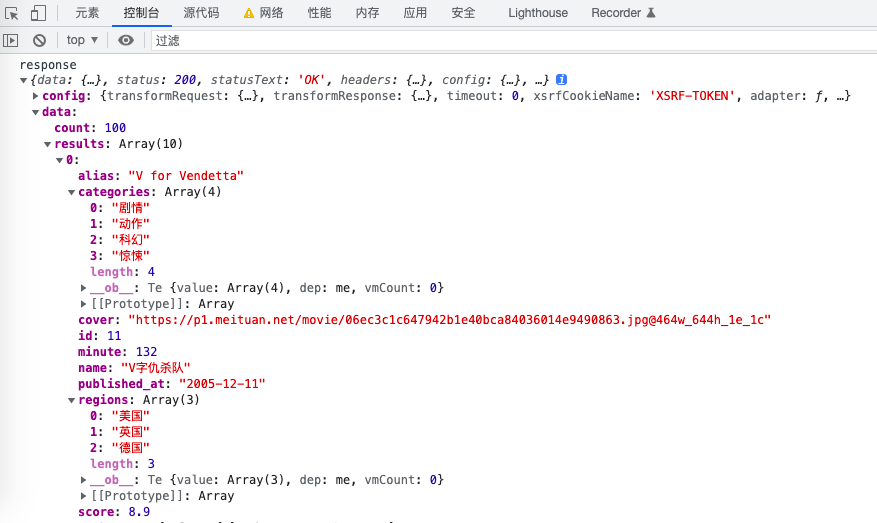
Task: Open live expression eye icon
Action: (x=126, y=40)
